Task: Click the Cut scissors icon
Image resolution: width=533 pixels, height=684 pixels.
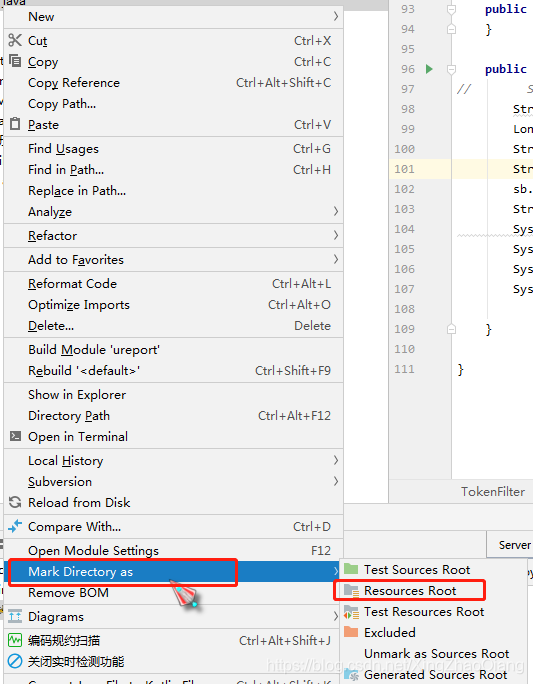Action: click(x=15, y=40)
